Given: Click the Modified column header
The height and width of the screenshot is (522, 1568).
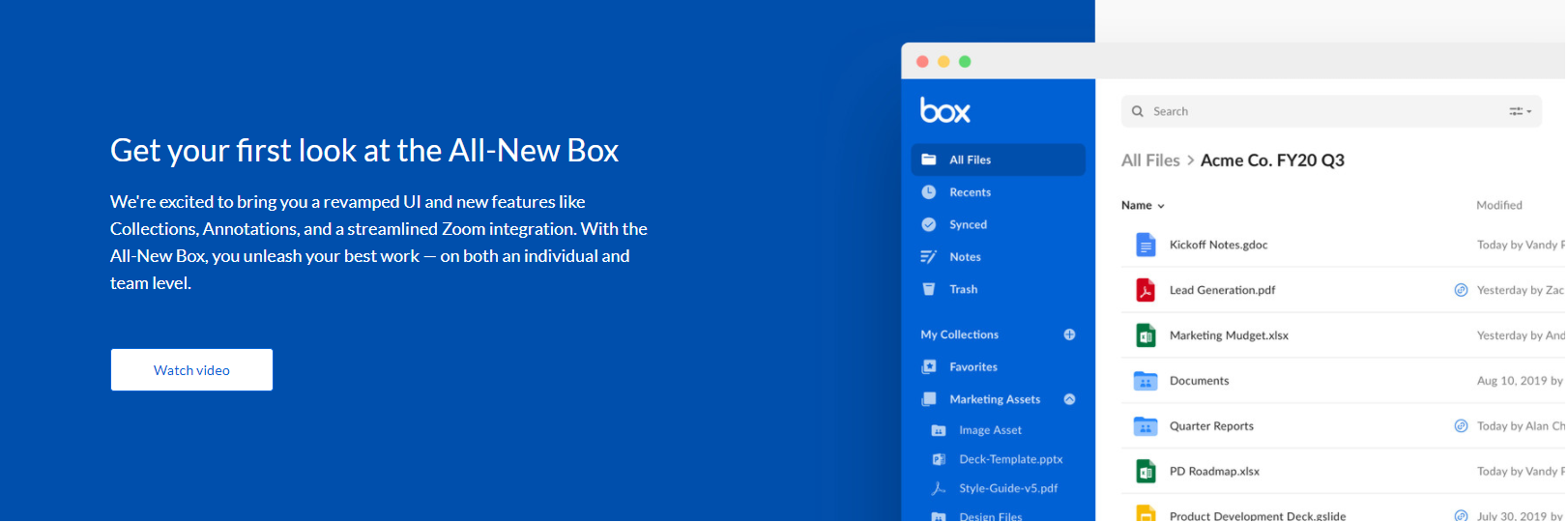Looking at the screenshot, I should pos(1498,205).
